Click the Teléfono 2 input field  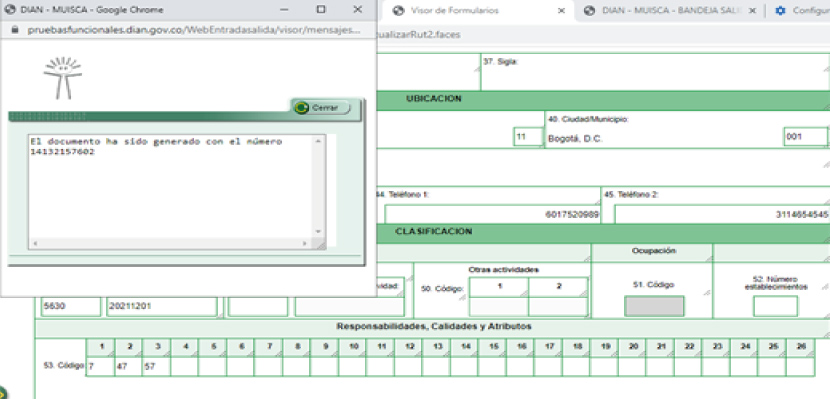tap(722, 214)
